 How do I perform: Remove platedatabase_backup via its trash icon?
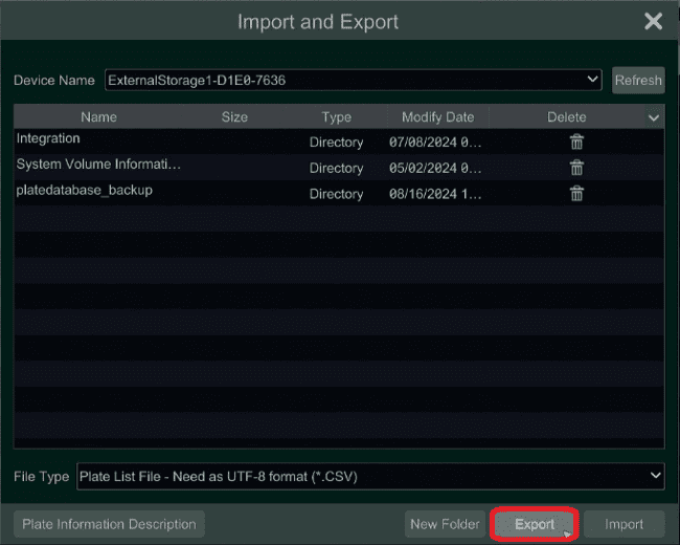(x=576, y=194)
